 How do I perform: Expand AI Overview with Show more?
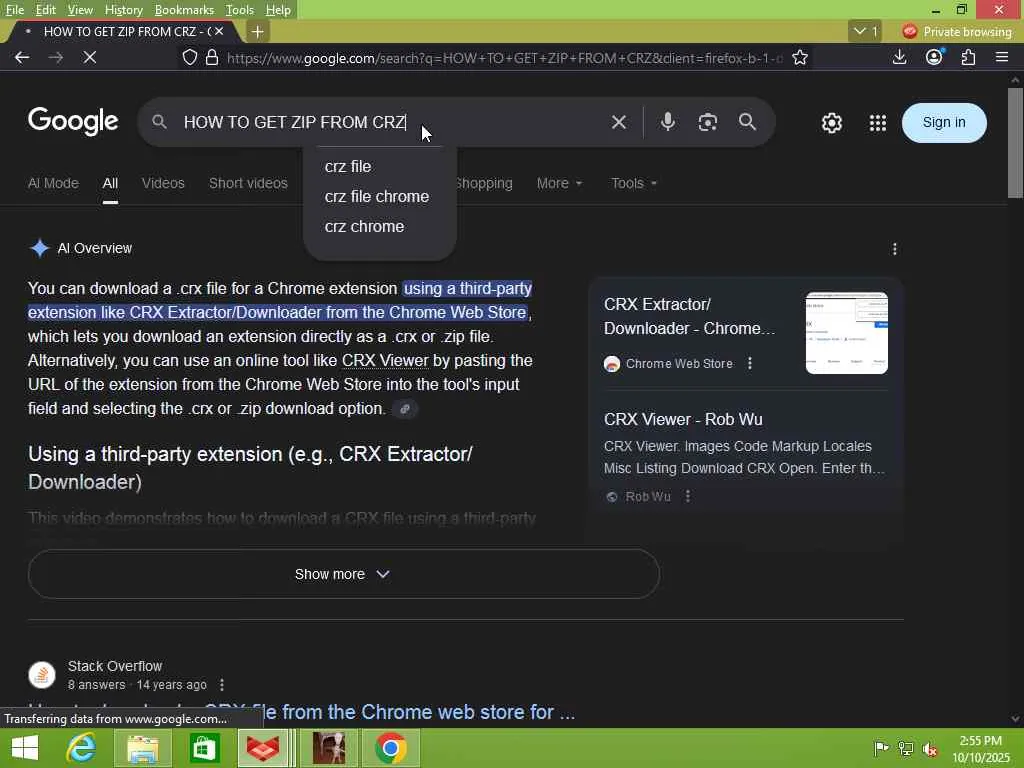[344, 574]
